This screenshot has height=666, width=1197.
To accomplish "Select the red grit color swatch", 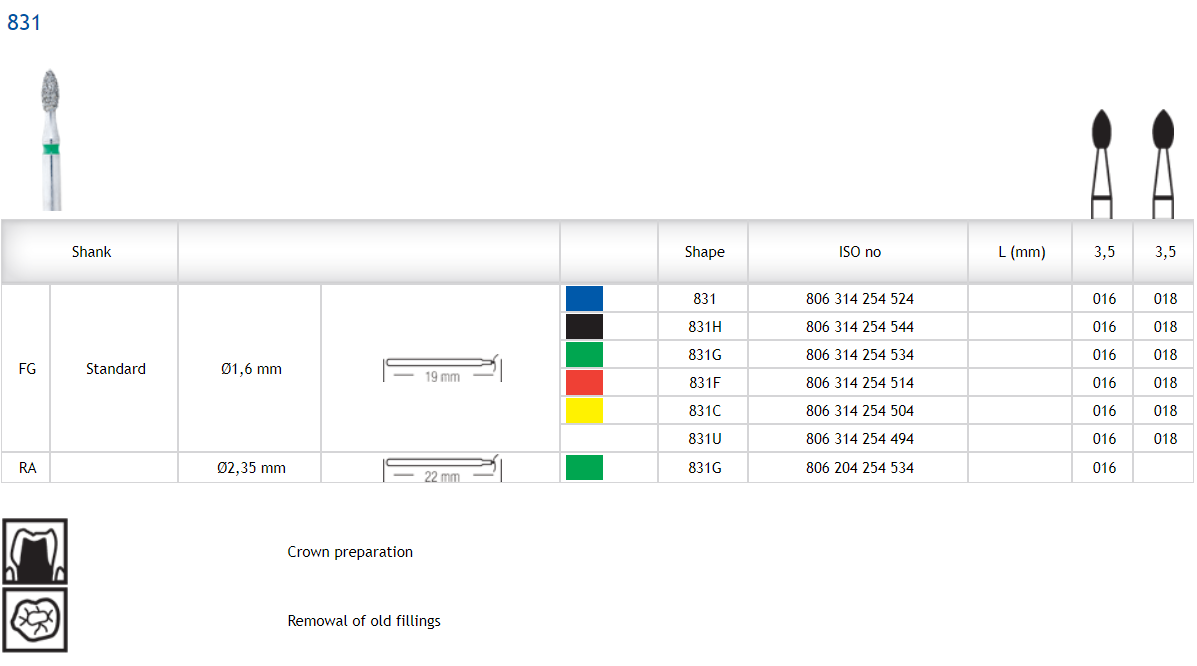I will (x=584, y=383).
